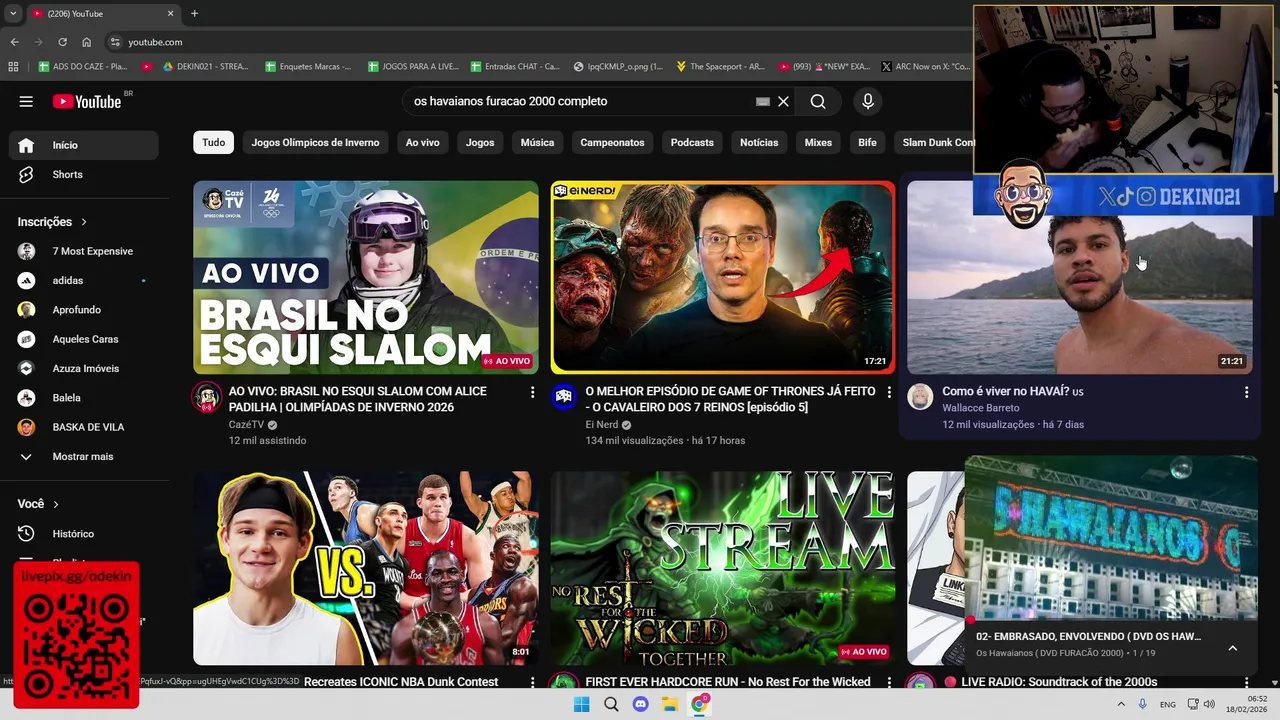Select the Música filter chip
Viewport: 1280px width, 720px height.
pos(537,142)
